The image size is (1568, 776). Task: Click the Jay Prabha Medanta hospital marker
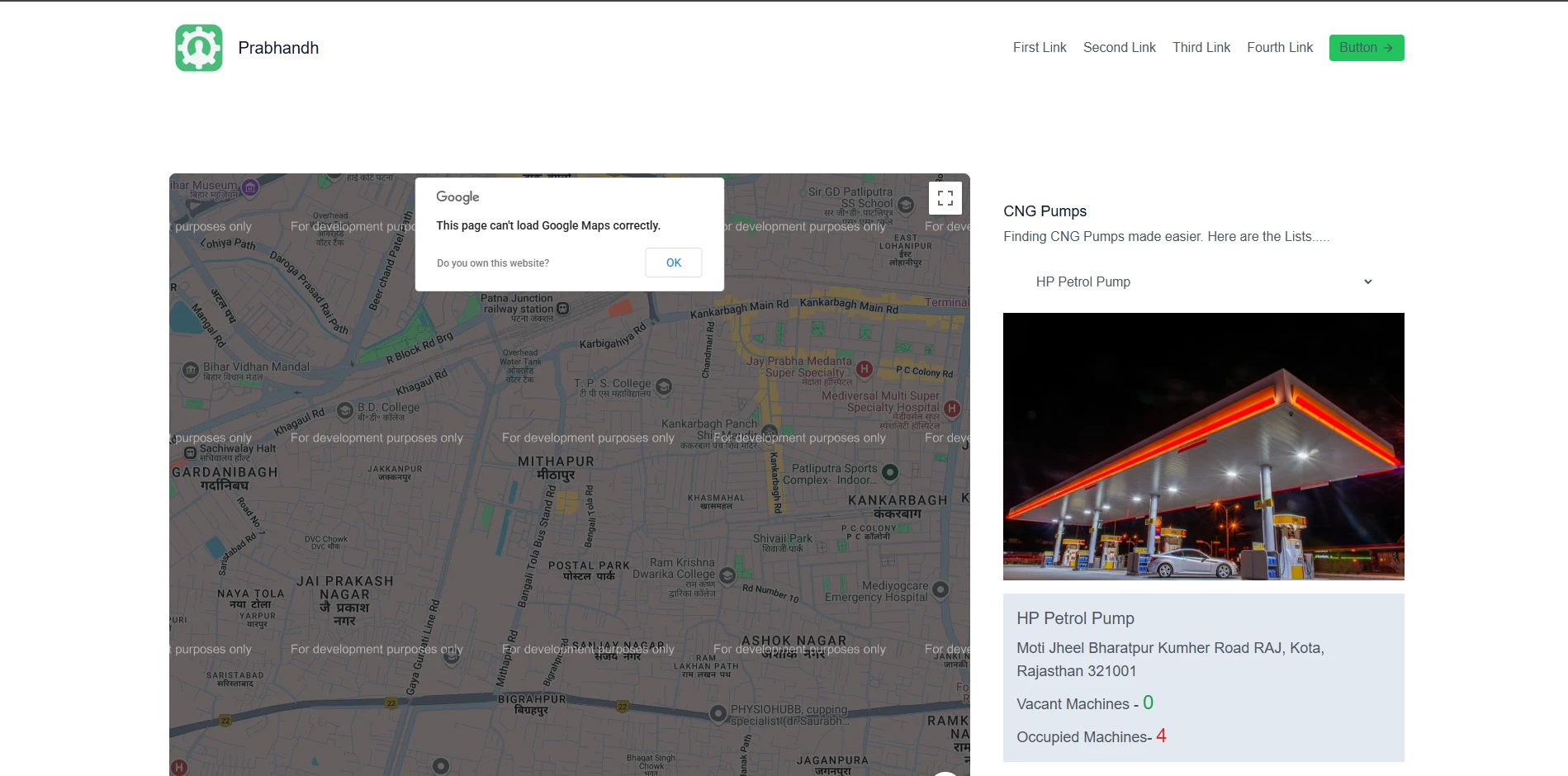865,369
